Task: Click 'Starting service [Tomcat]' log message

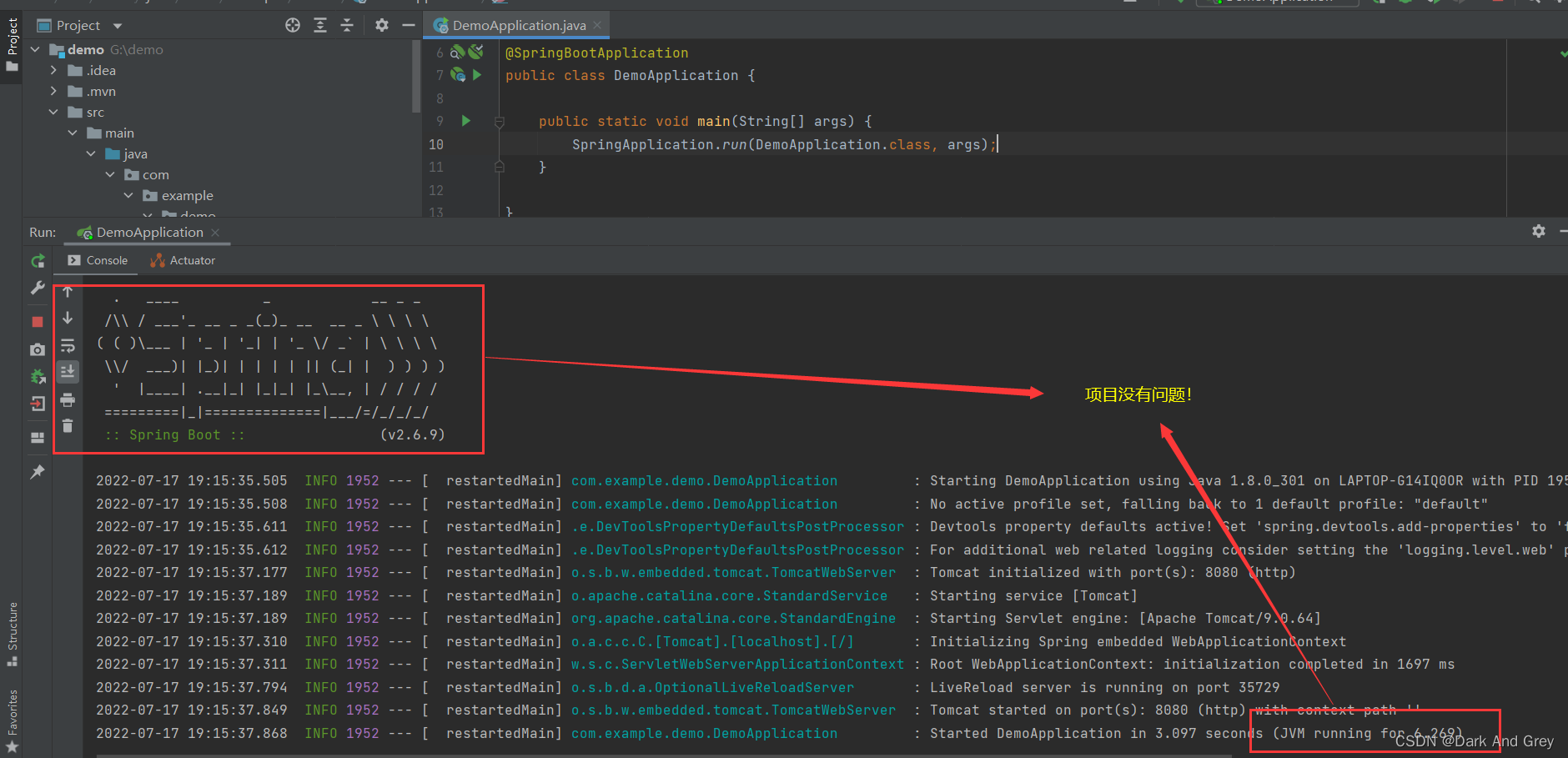Action: [x=1033, y=595]
